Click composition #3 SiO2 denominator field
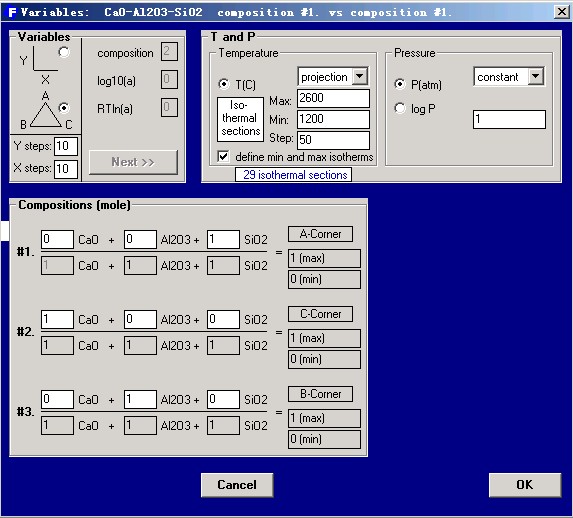The image size is (573, 518). coord(223,425)
